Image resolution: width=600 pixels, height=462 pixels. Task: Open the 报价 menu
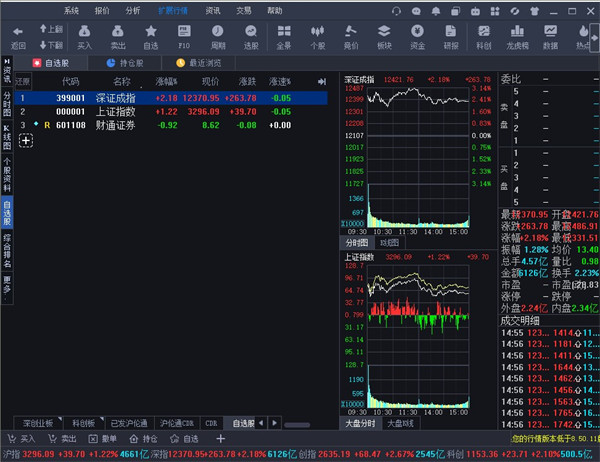102,11
